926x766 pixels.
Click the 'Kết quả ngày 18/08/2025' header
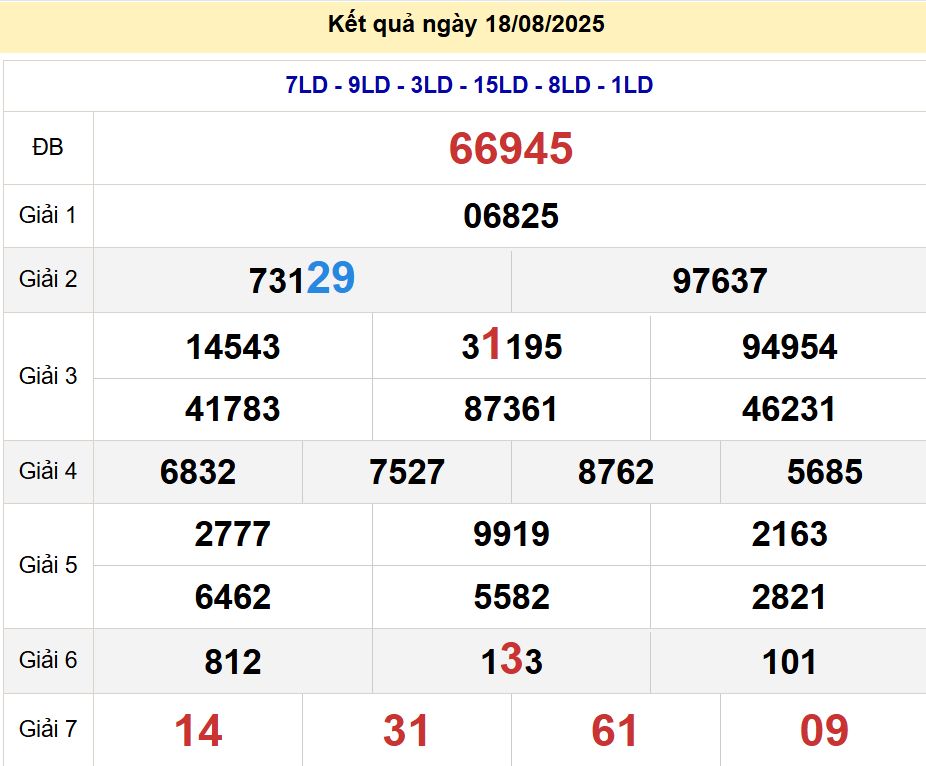(x=466, y=24)
